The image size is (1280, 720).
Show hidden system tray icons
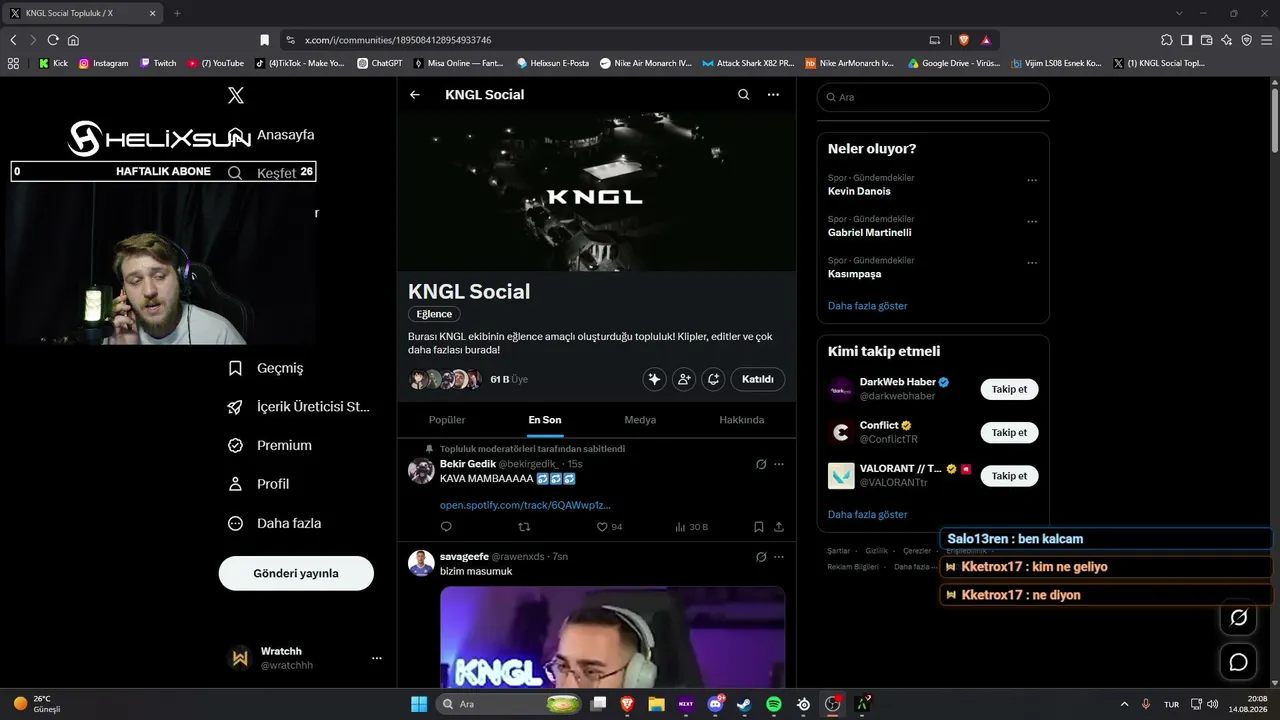pyautogui.click(x=1124, y=704)
